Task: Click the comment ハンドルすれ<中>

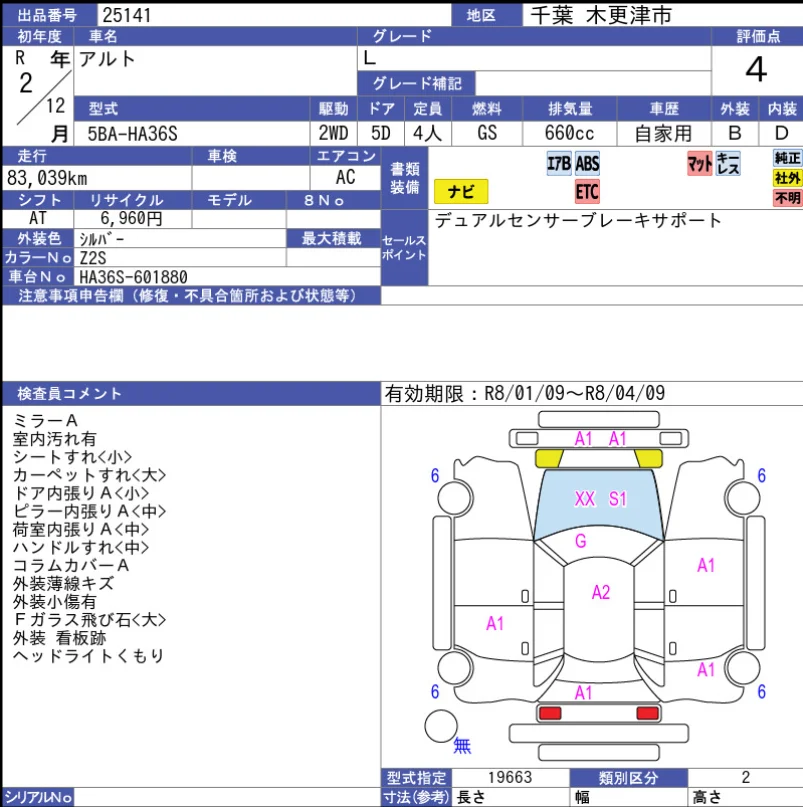Action: (x=81, y=547)
